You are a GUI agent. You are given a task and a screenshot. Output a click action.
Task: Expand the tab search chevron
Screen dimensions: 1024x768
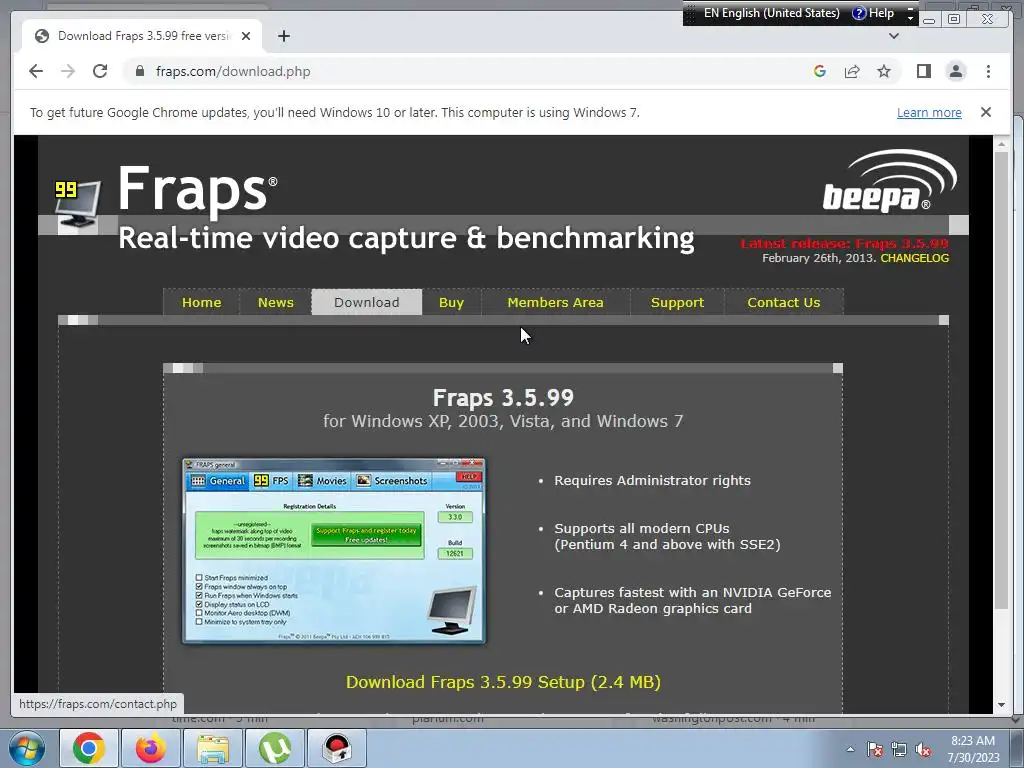[894, 36]
